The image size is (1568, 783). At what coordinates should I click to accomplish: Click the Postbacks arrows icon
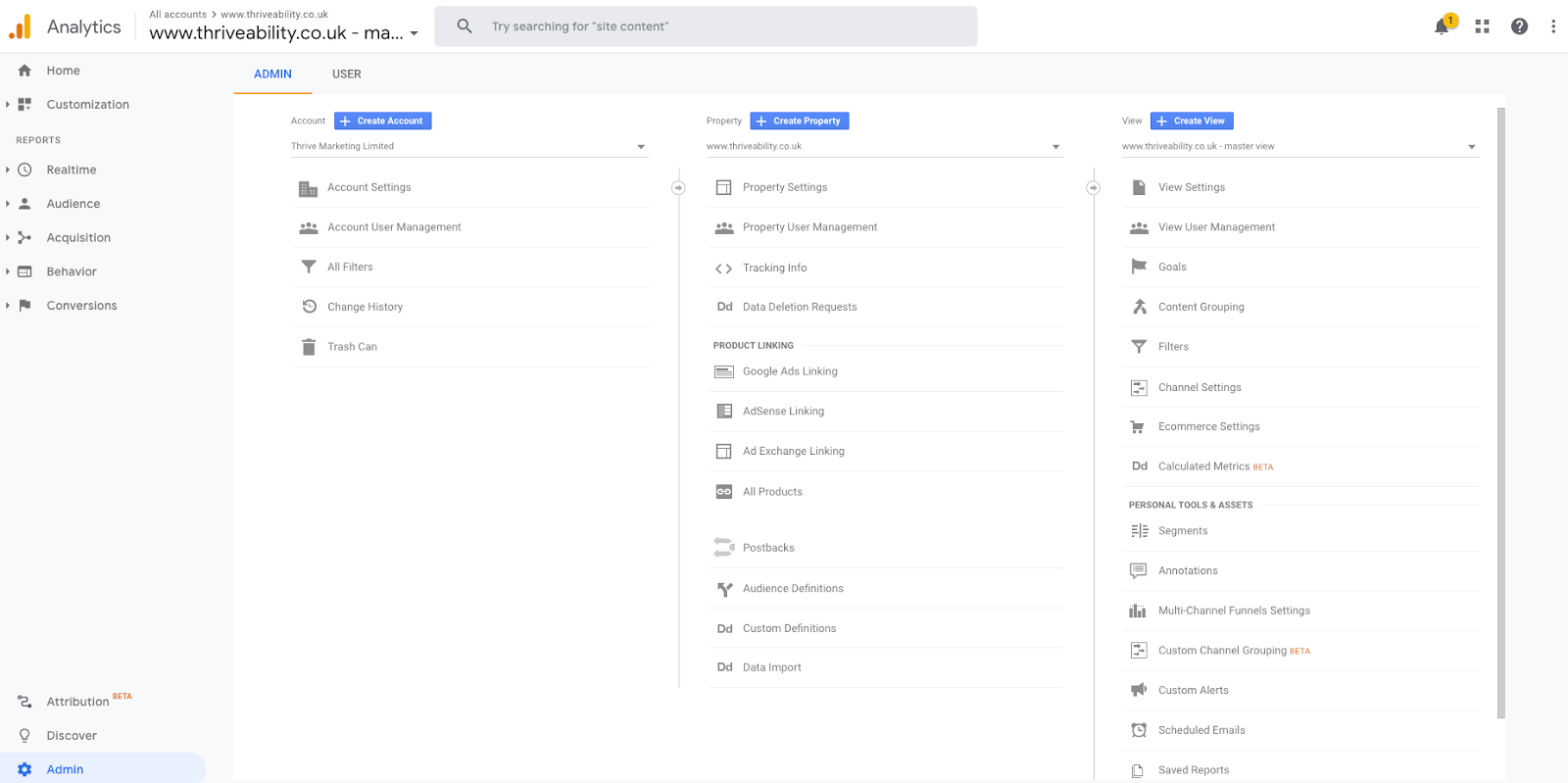[724, 548]
